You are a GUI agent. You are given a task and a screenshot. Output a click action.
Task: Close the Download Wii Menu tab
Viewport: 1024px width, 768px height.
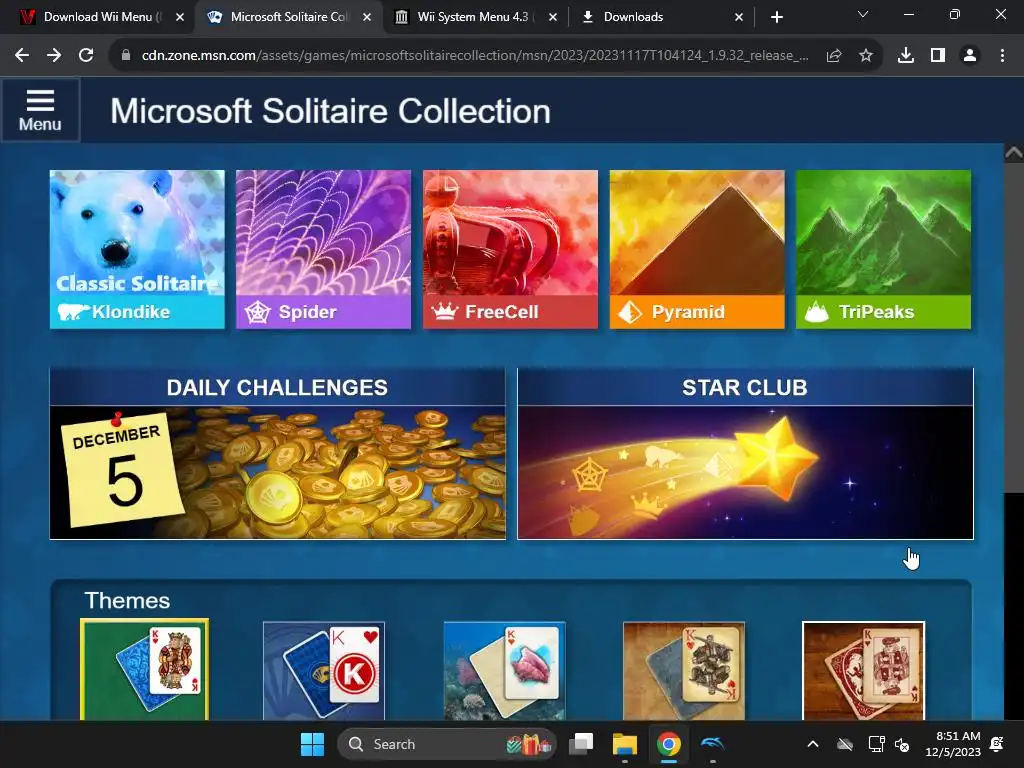tap(180, 17)
